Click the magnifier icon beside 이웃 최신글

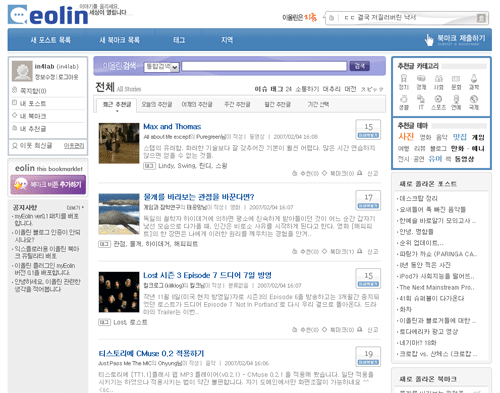[15, 146]
